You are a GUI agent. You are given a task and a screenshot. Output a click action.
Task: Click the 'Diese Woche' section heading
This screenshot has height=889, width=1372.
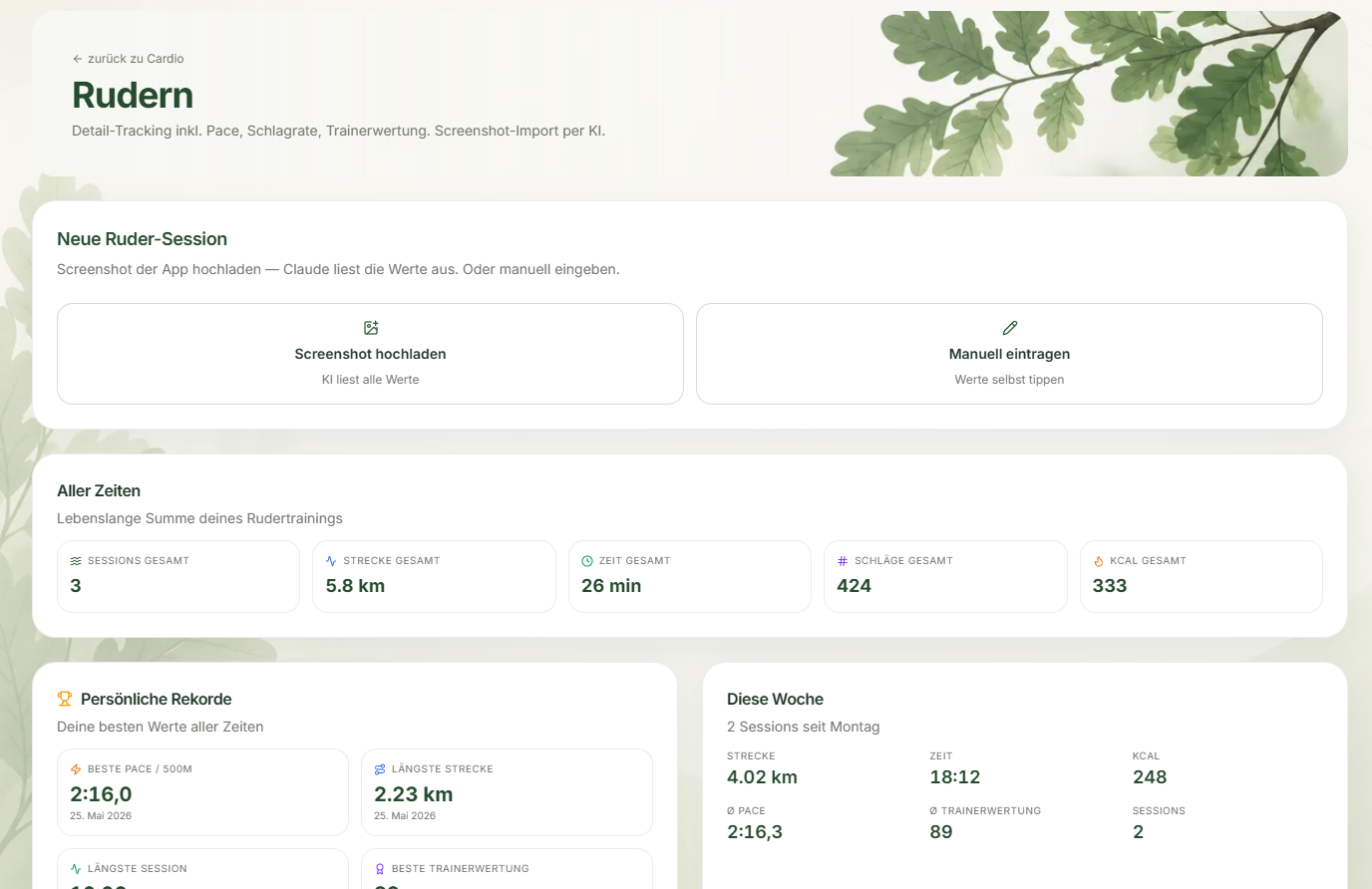coord(775,699)
